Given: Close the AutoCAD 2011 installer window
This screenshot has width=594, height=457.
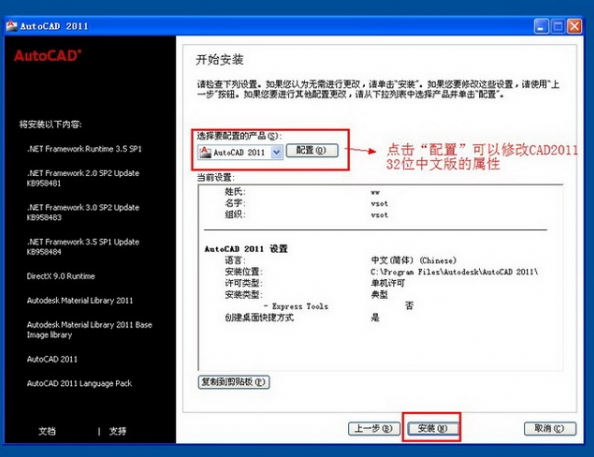Looking at the screenshot, I should (574, 27).
